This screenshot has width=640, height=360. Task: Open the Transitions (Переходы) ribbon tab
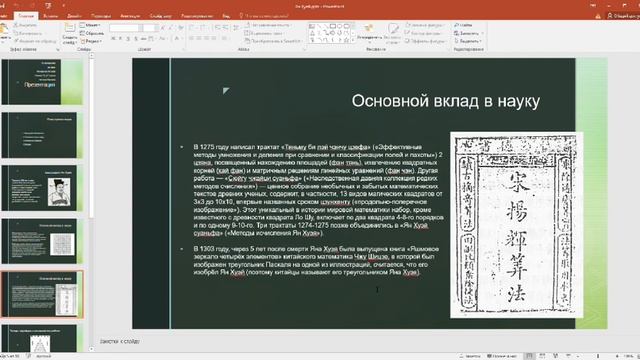pos(101,16)
